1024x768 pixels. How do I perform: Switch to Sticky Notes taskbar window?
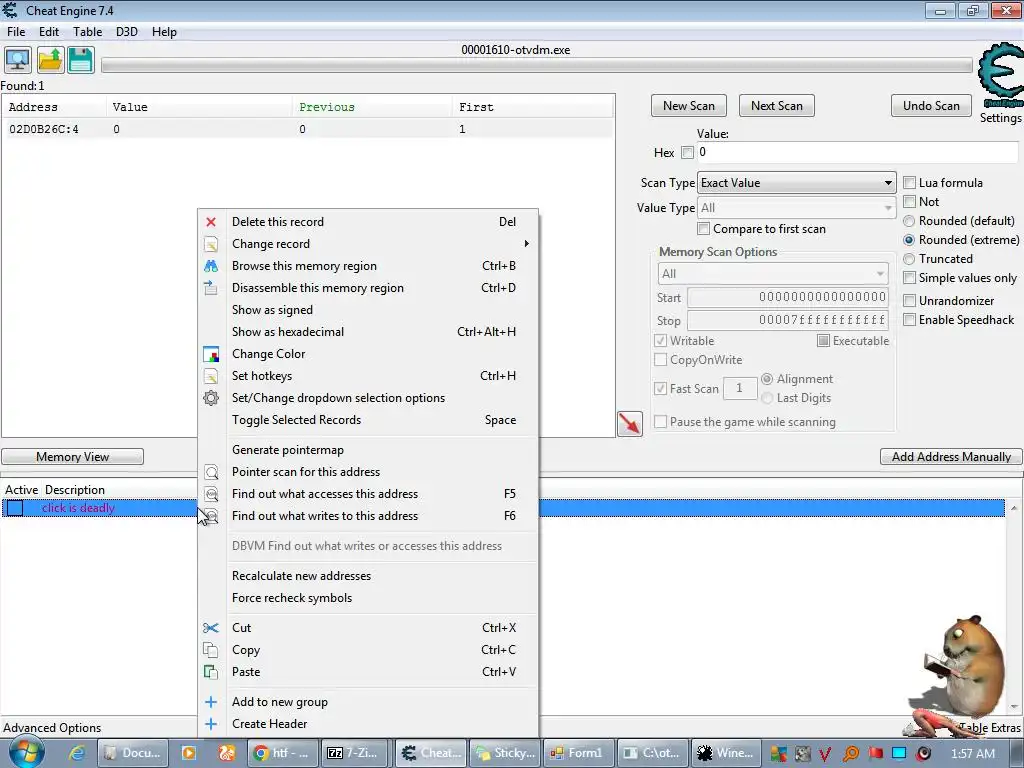507,753
